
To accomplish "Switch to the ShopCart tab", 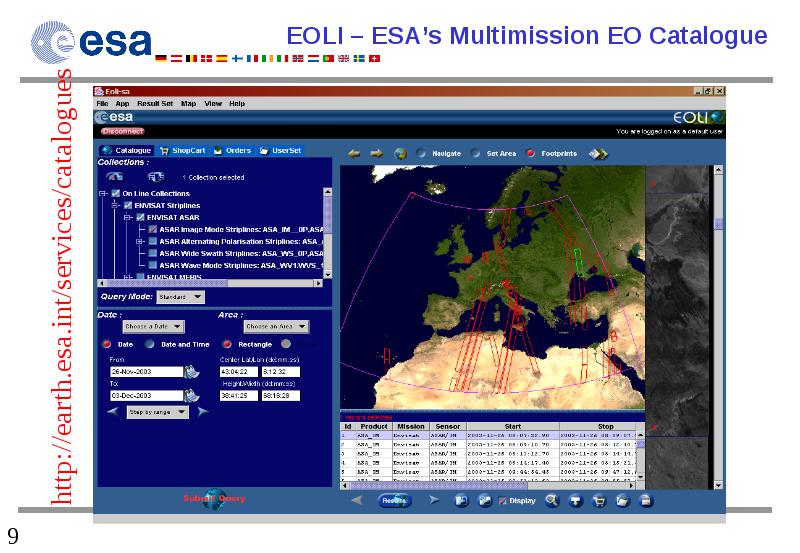I will (182, 150).
